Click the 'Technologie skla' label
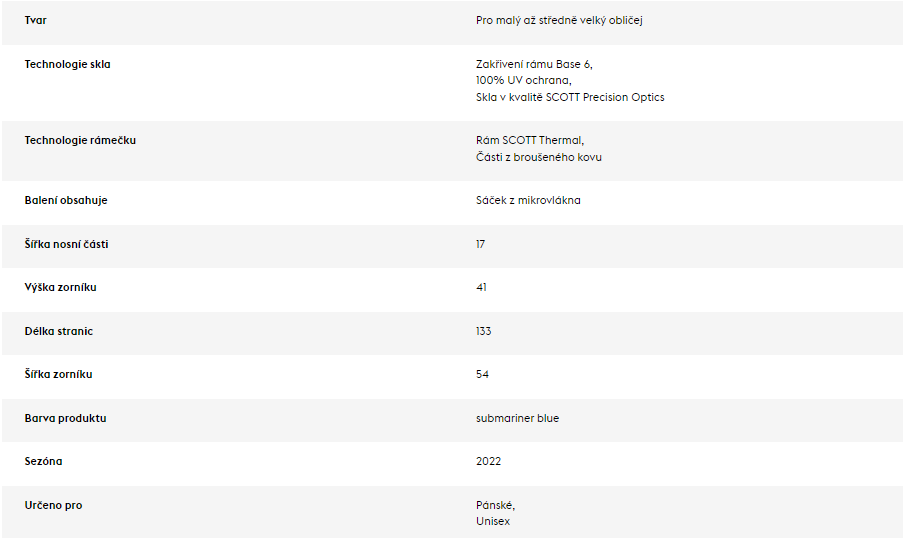 [67, 64]
